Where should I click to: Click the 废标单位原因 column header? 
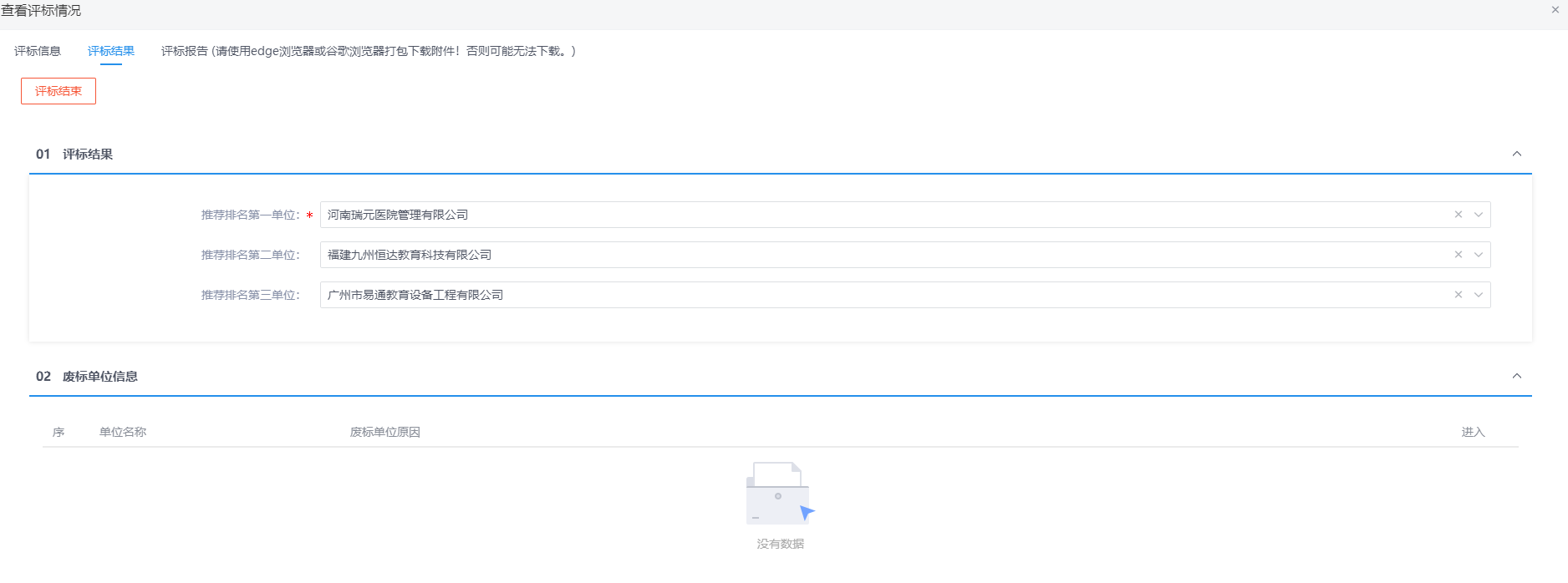point(384,432)
